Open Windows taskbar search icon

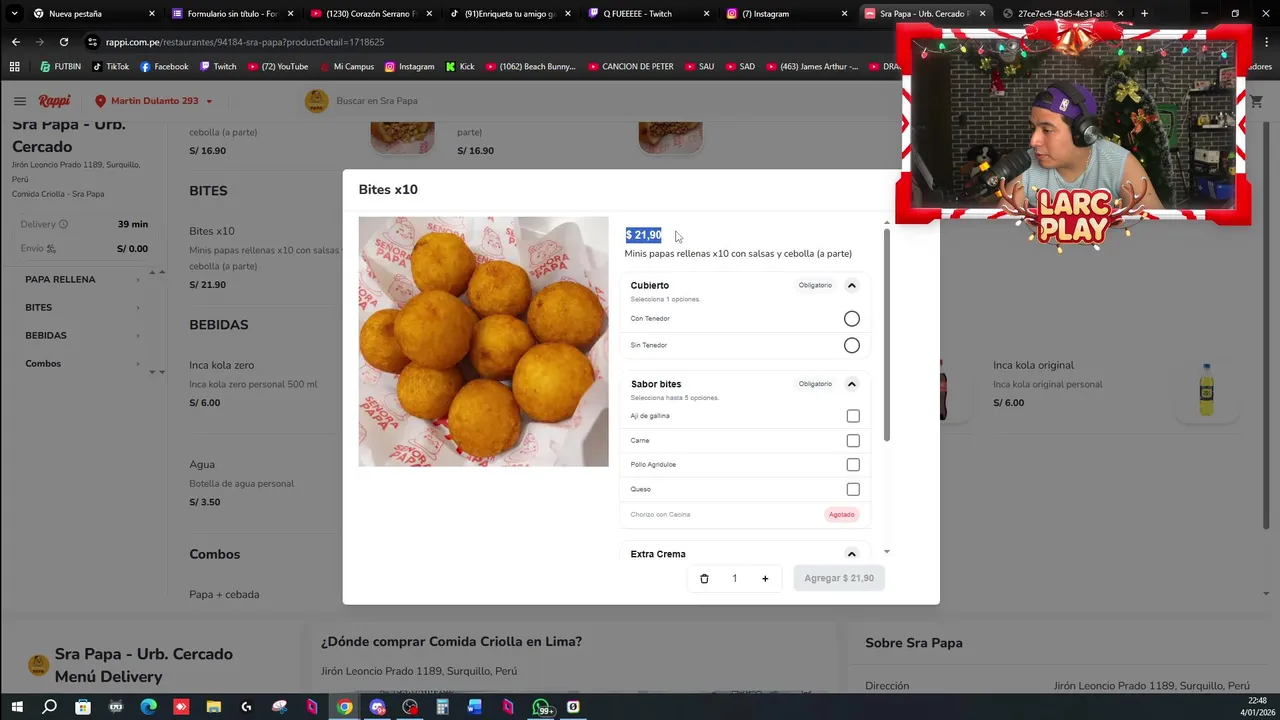(x=49, y=707)
